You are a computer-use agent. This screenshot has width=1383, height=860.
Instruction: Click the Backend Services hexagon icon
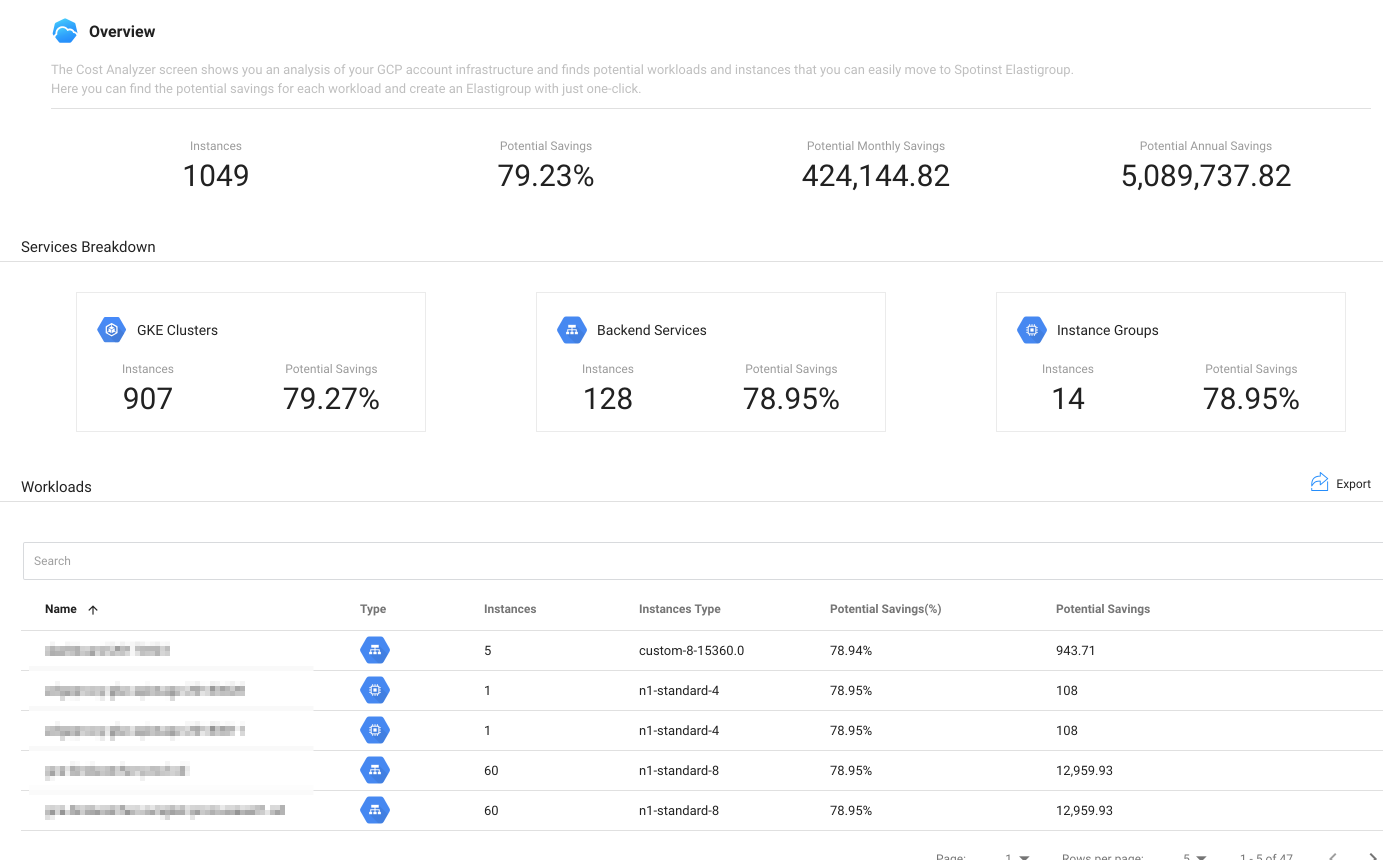tap(571, 330)
